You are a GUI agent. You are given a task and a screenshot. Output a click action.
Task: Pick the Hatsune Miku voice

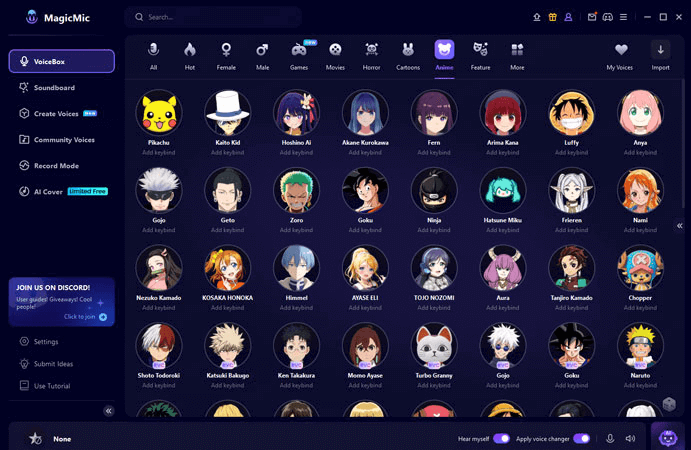point(502,190)
